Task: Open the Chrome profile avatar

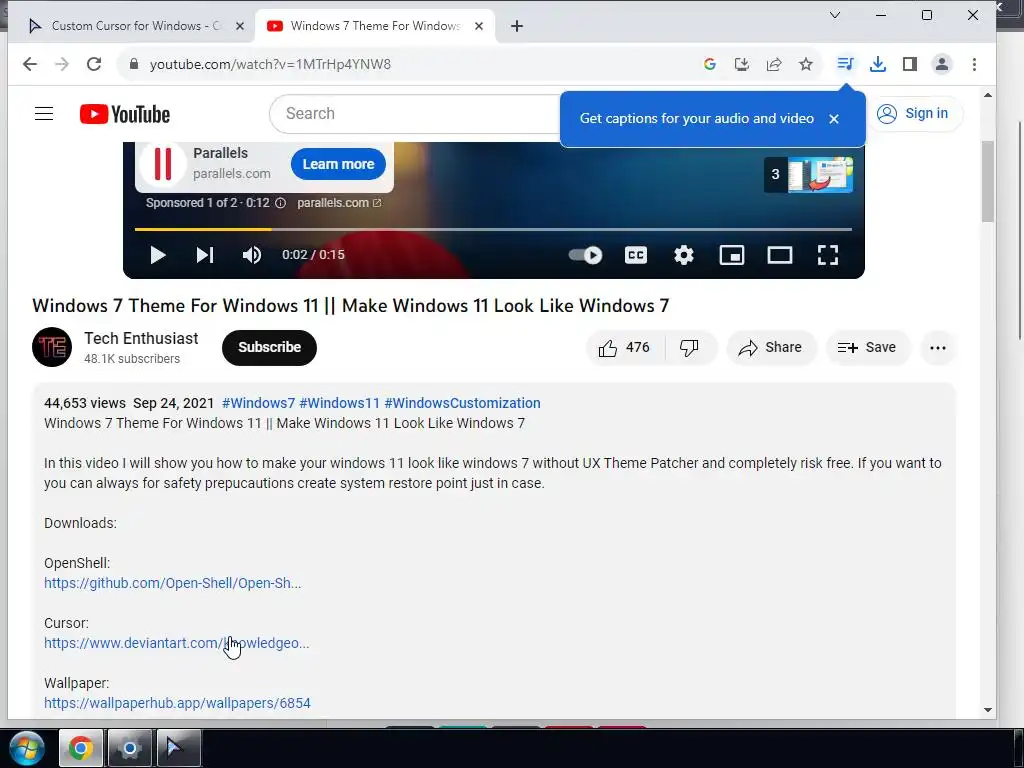Action: tap(942, 64)
